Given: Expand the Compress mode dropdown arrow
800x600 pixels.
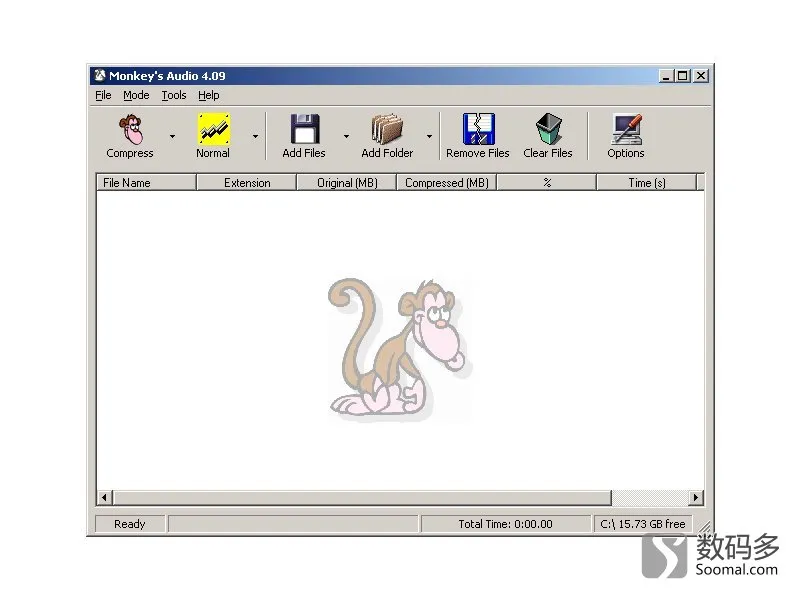Looking at the screenshot, I should click(x=172, y=136).
